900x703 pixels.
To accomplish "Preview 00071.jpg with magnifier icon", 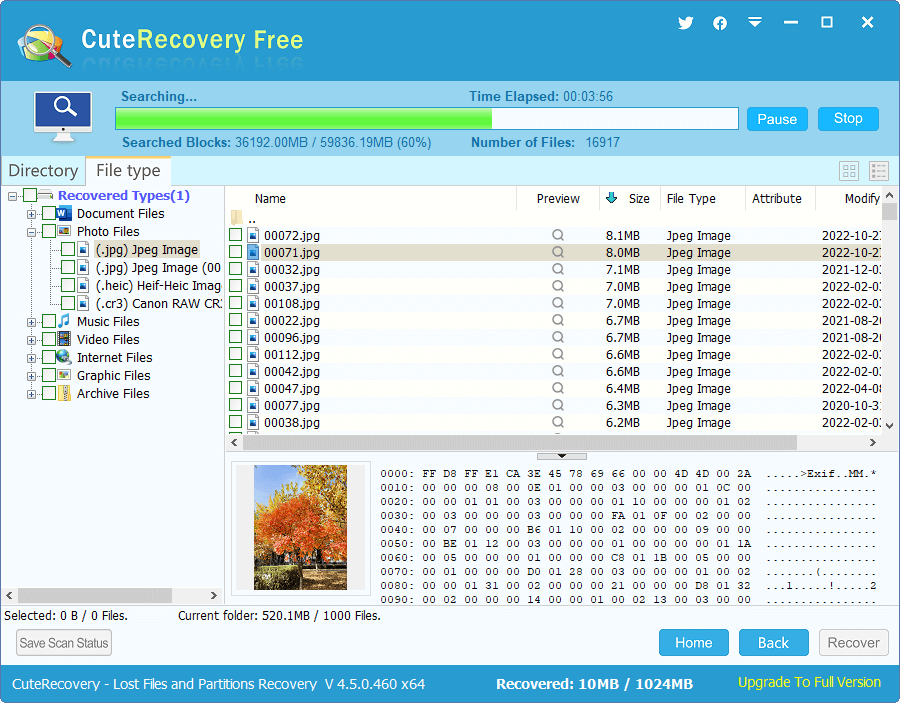I will (557, 252).
